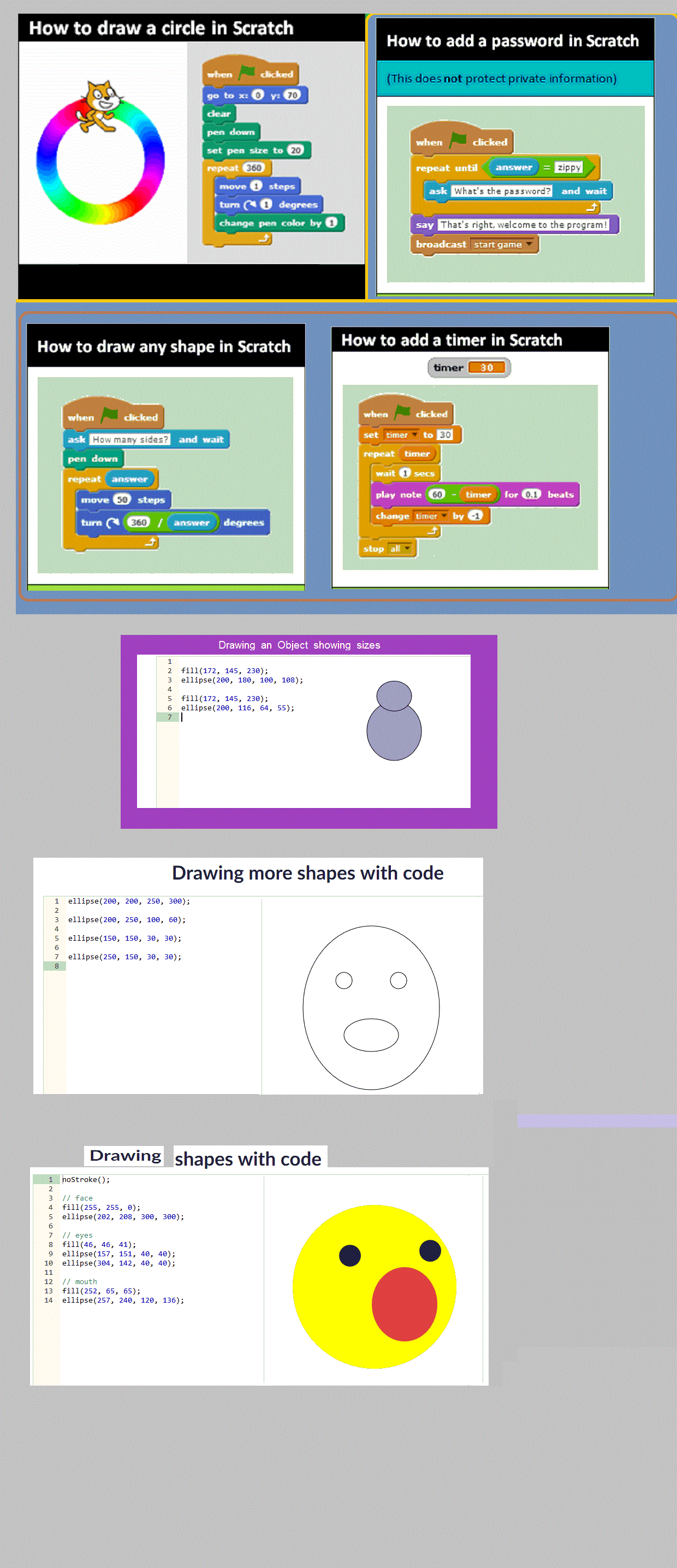Click the clockwise arrow in 'turn 1 degrees'
Image resolution: width=677 pixels, height=1568 pixels.
pos(250,205)
